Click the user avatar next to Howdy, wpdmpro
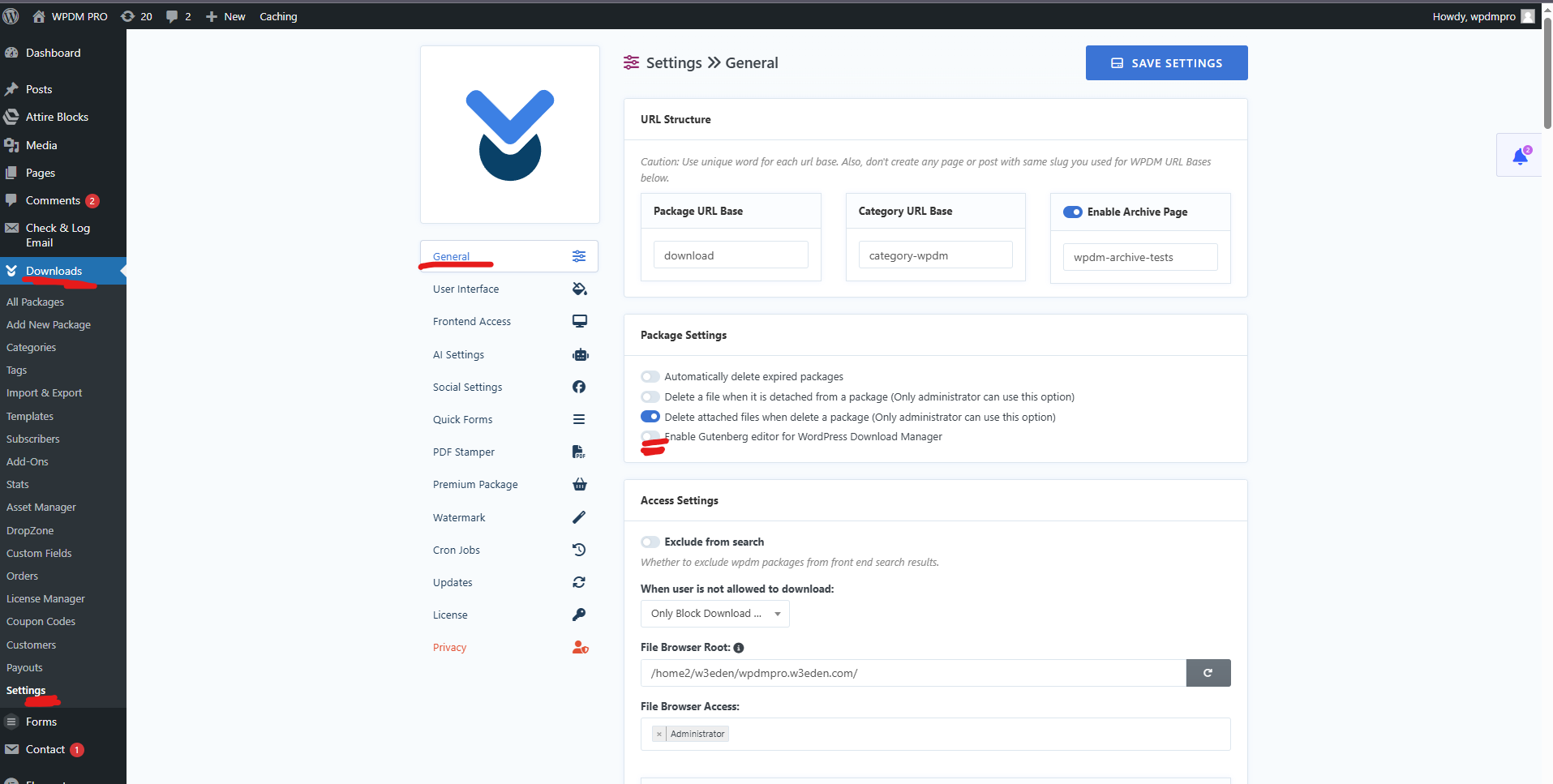 tap(1527, 16)
